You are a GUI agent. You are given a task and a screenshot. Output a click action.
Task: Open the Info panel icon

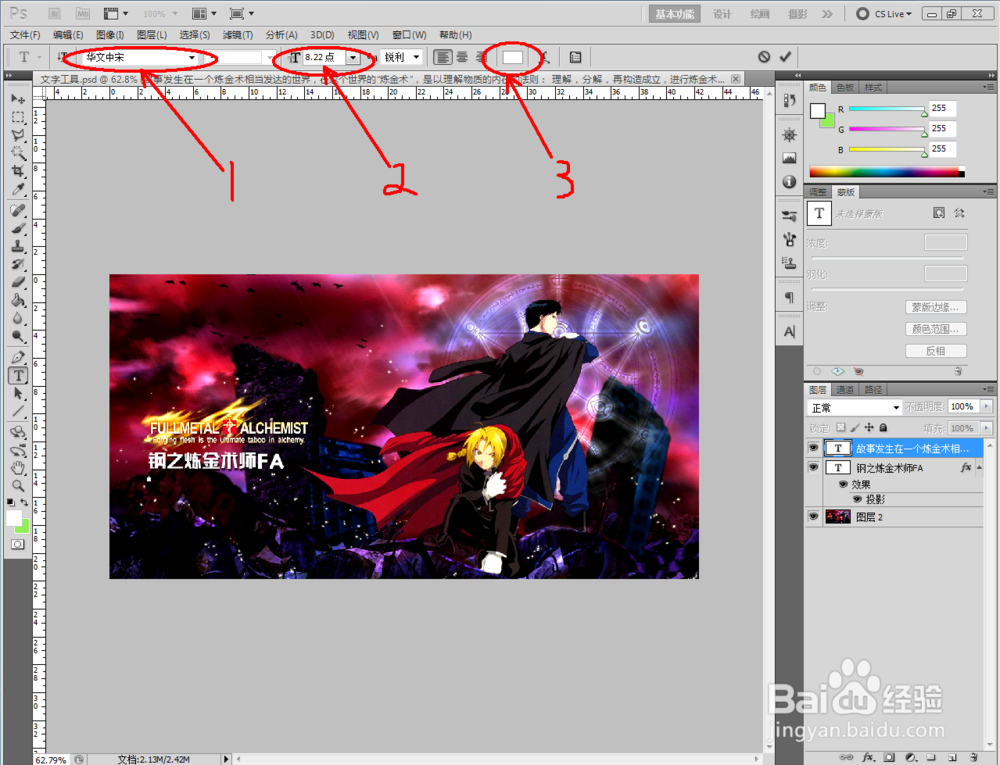pos(790,182)
